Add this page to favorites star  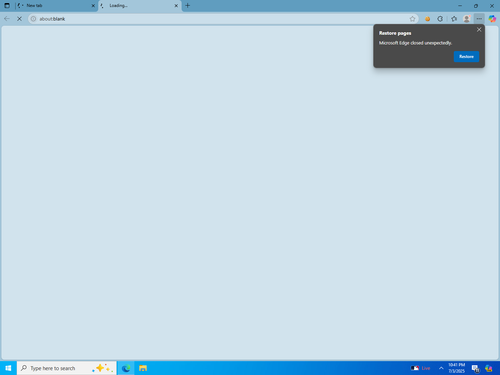click(x=412, y=19)
